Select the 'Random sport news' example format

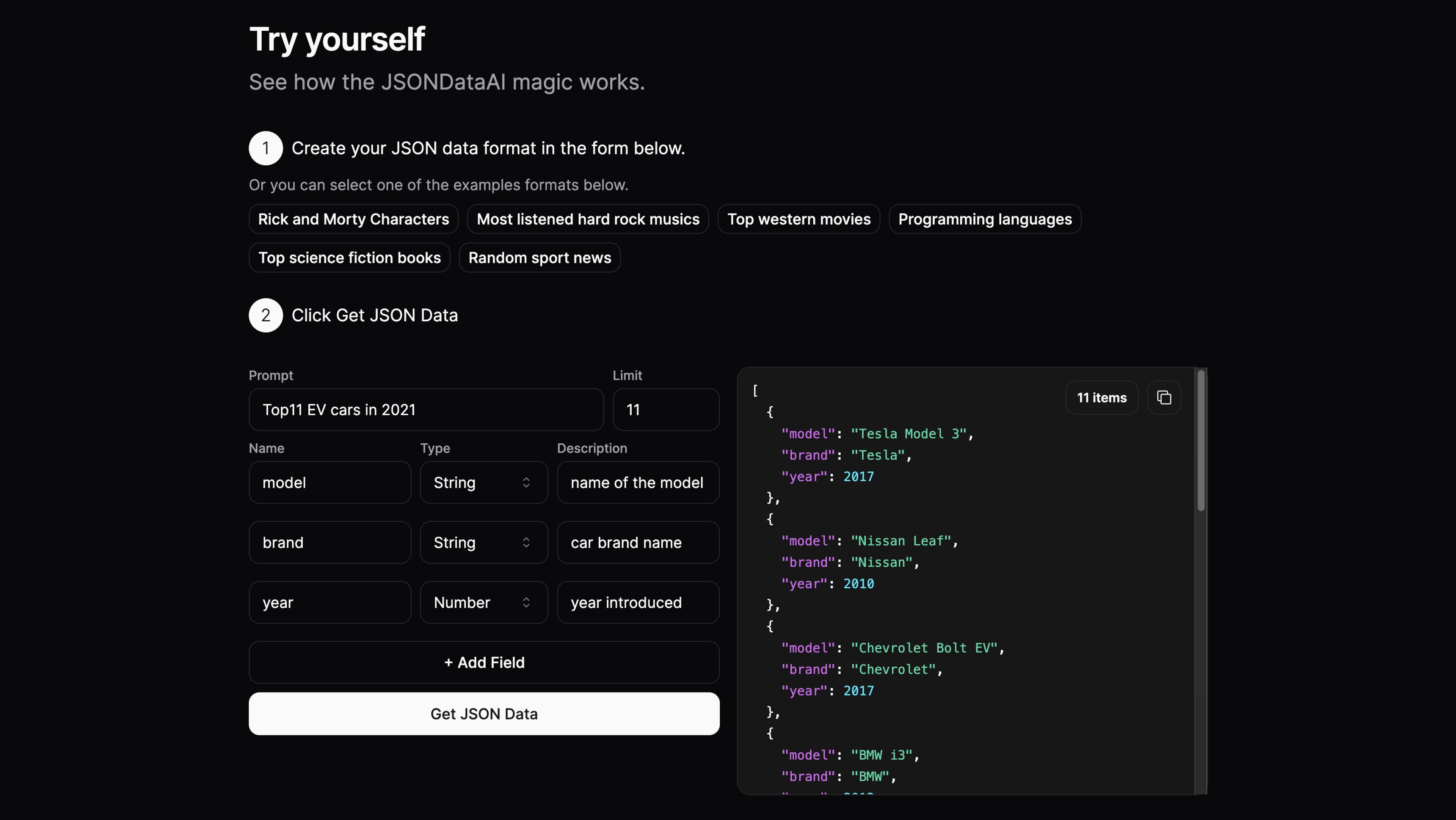click(539, 258)
